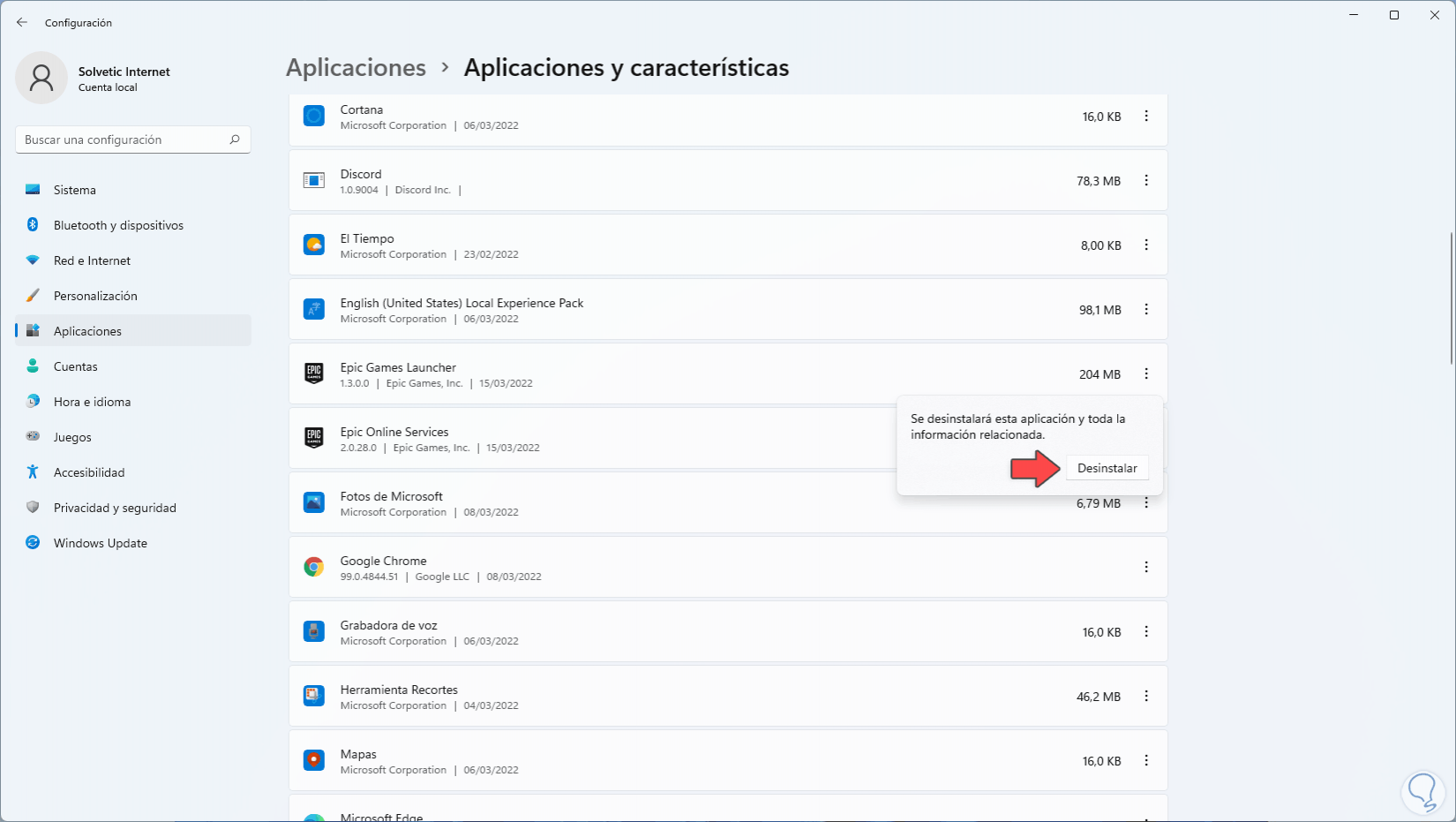This screenshot has height=822, width=1456.
Task: Confirm with the Desinstalar button
Action: click(1107, 468)
